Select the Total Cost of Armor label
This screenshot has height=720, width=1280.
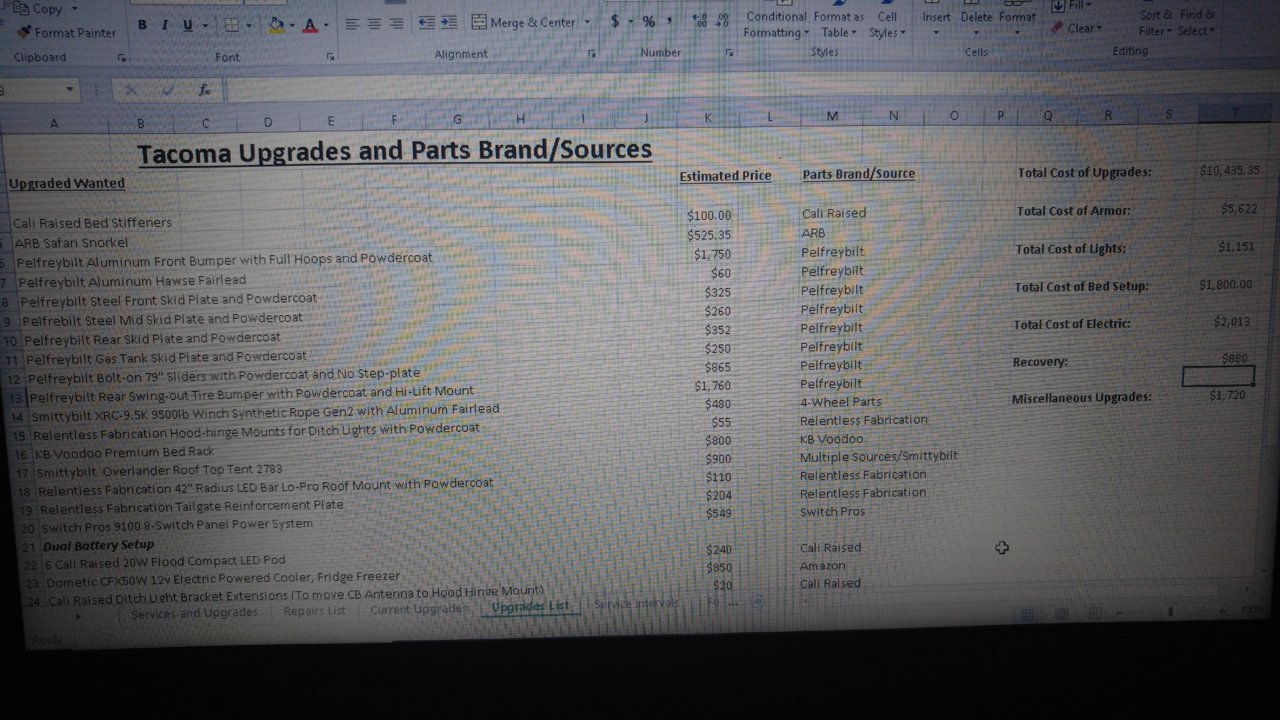pyautogui.click(x=1073, y=211)
